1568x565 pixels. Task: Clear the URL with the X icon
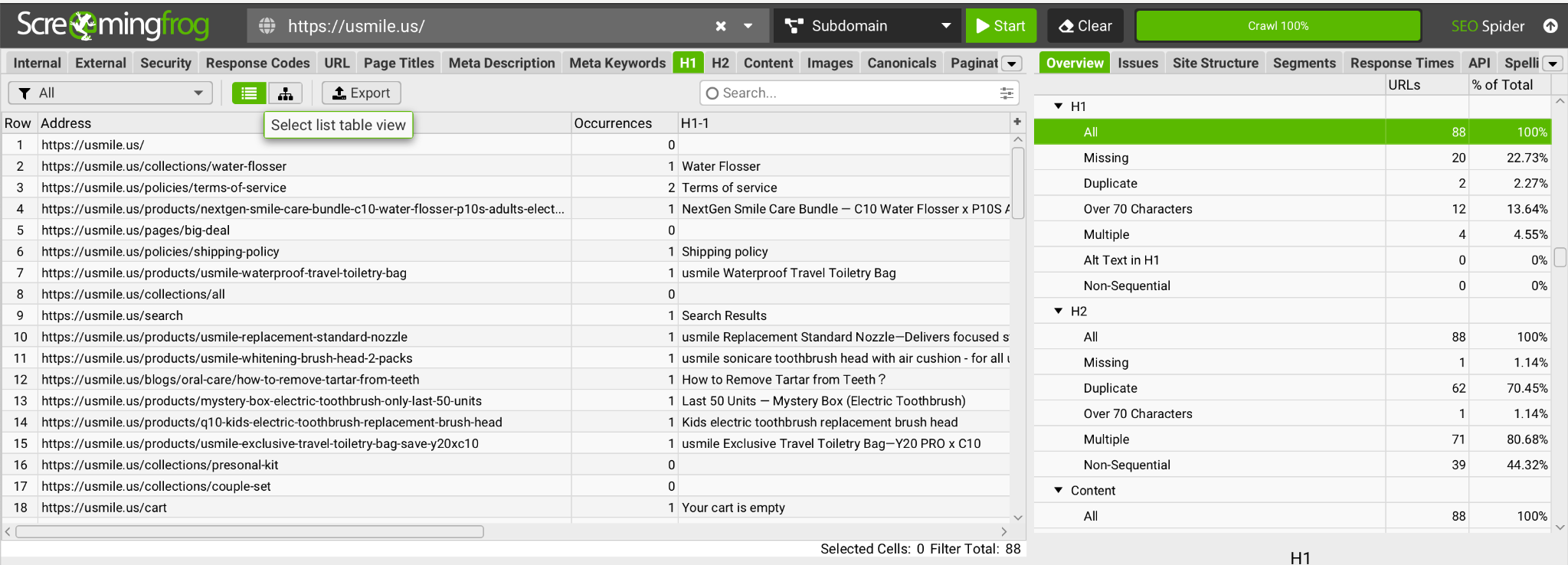point(721,26)
